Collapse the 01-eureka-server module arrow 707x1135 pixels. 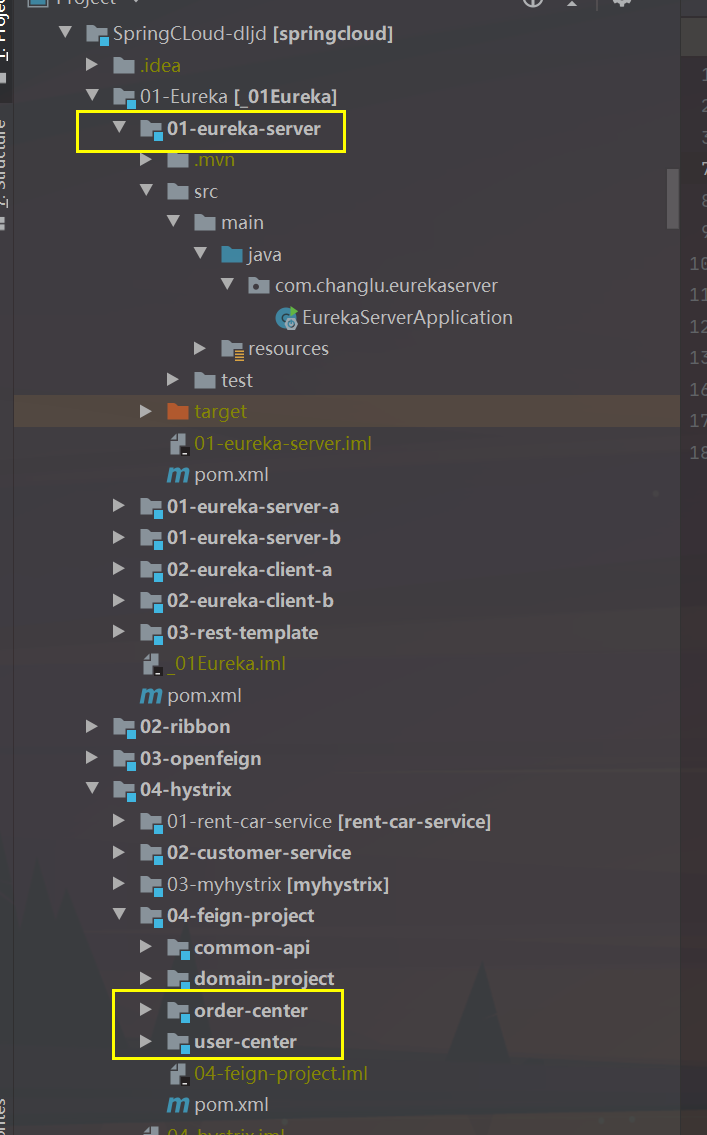(x=119, y=127)
